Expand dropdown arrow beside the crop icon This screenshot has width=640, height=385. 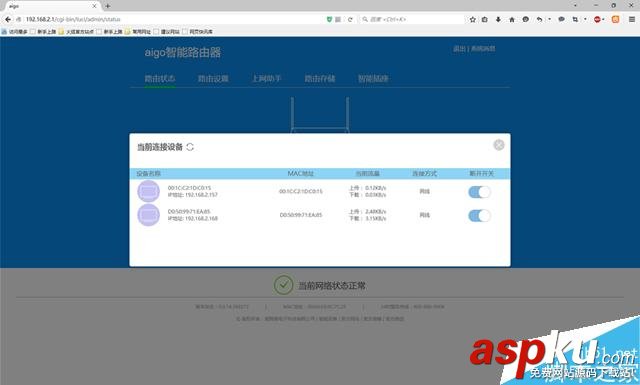tap(585, 19)
